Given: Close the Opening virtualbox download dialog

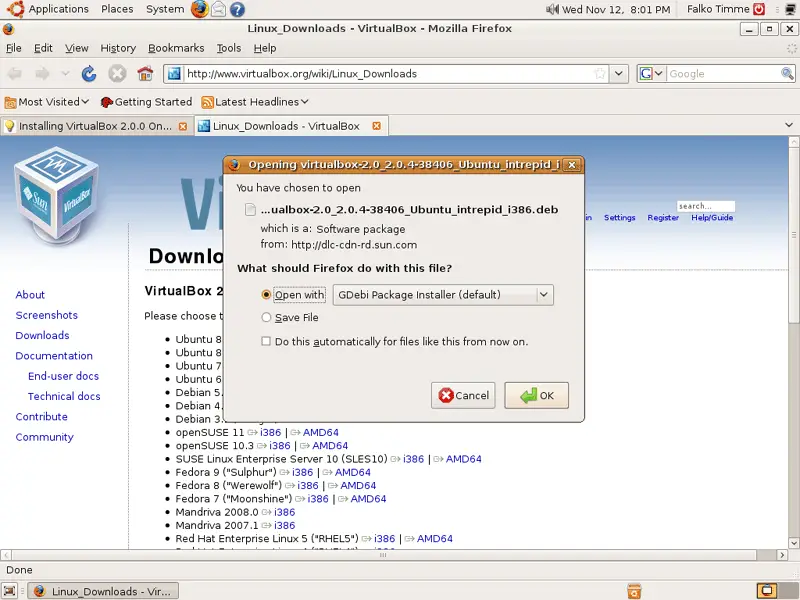Looking at the screenshot, I should click(x=572, y=165).
